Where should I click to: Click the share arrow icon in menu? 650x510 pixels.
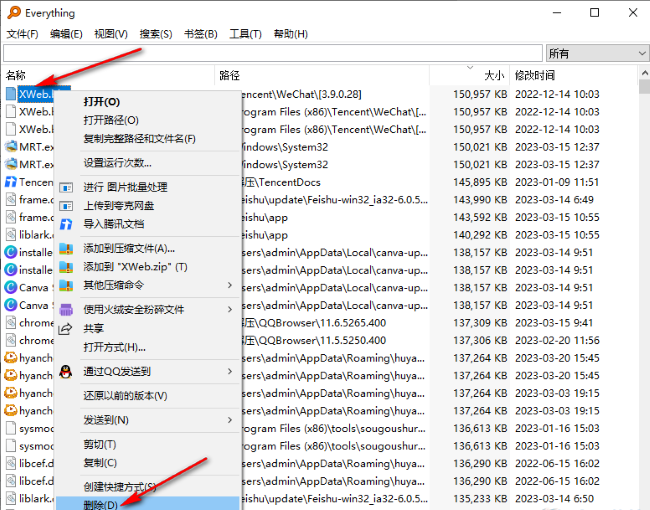(x=67, y=328)
